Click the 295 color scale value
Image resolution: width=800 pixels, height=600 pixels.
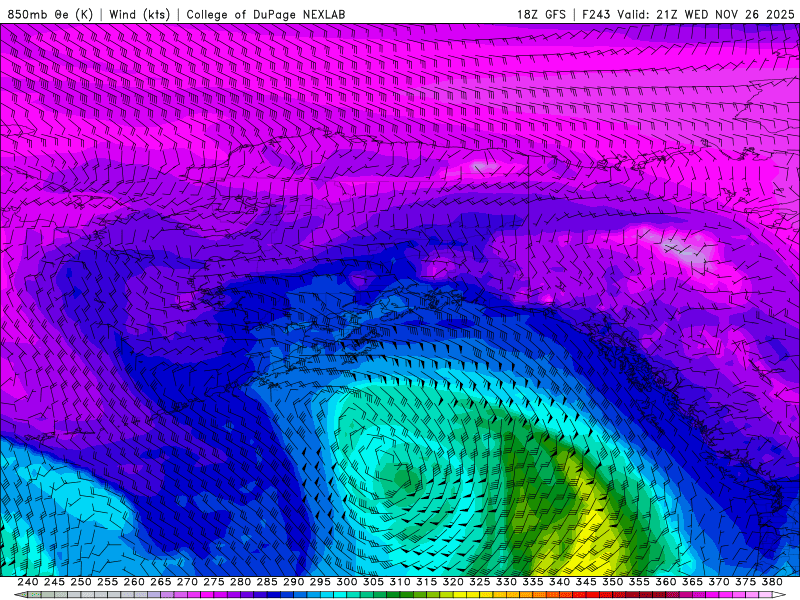[320, 582]
